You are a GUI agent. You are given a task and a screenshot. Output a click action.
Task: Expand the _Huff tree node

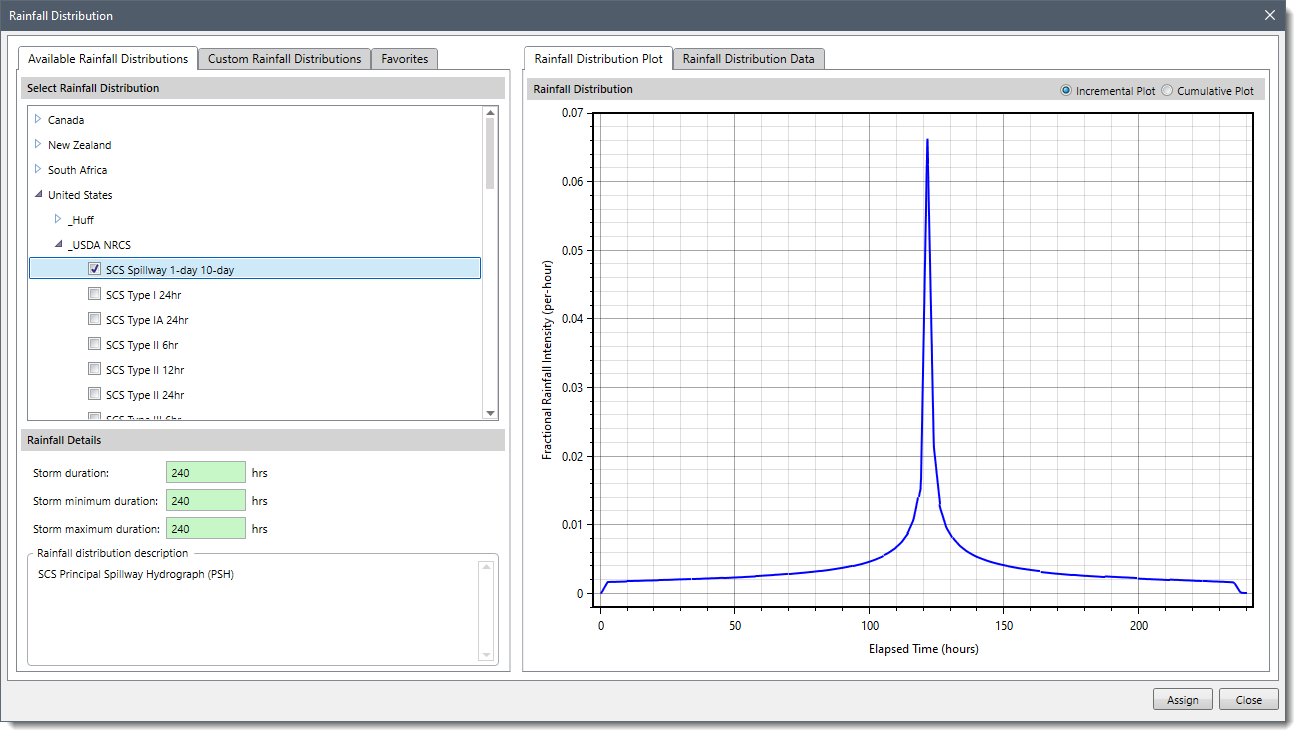(58, 219)
